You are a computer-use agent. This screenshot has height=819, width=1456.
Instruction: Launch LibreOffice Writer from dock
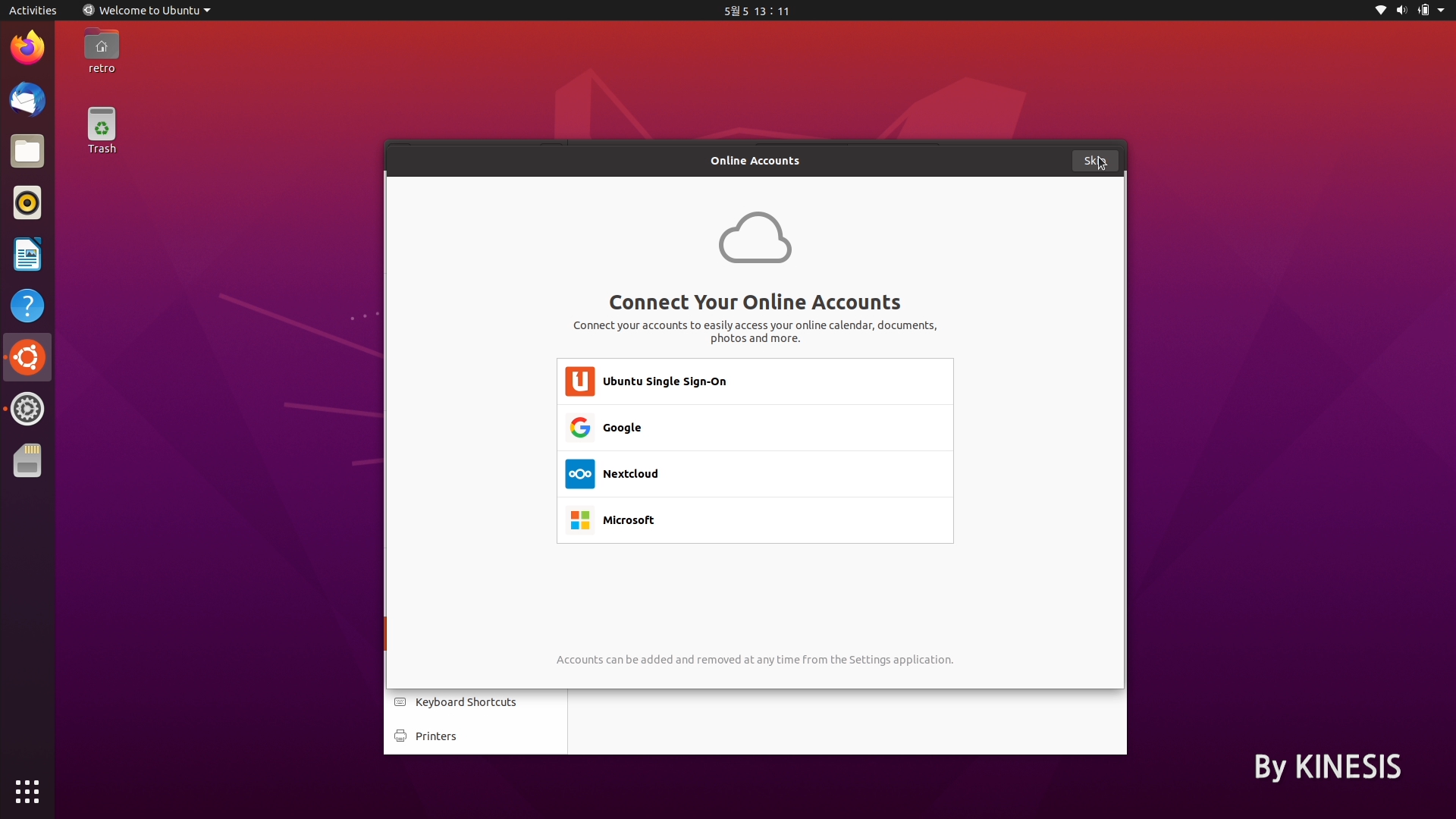tap(27, 254)
